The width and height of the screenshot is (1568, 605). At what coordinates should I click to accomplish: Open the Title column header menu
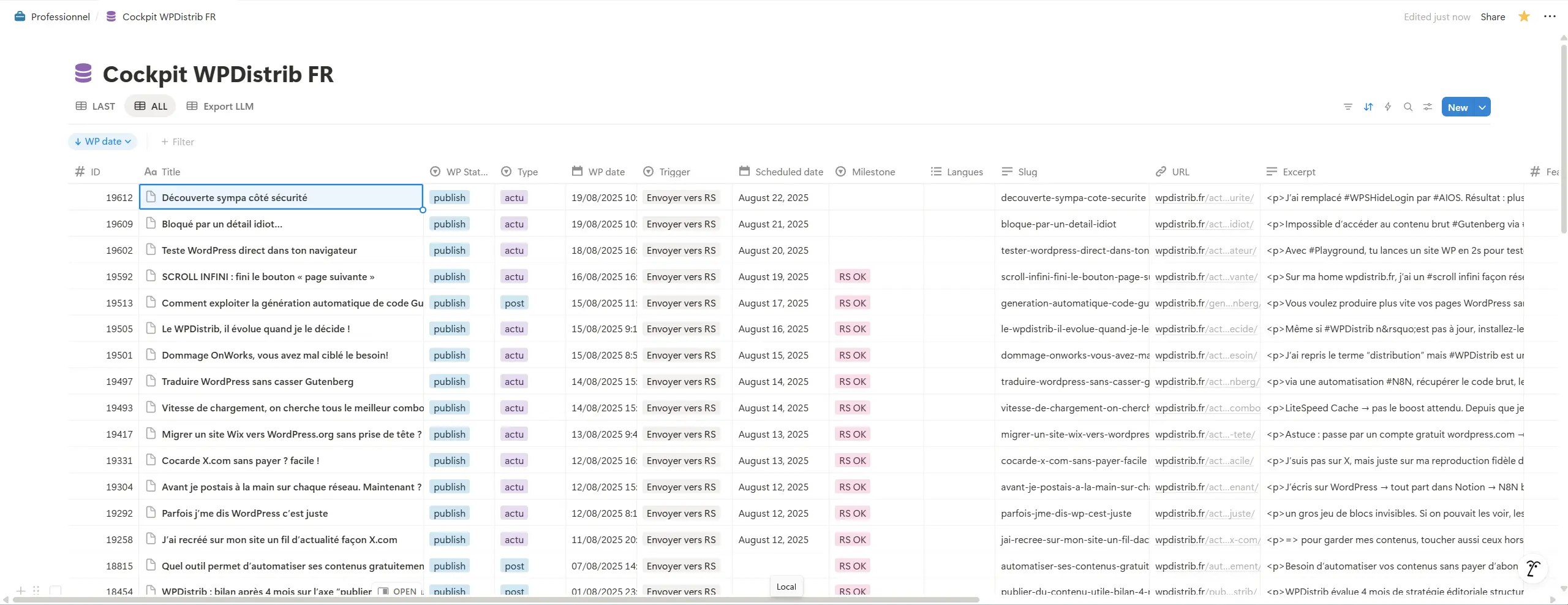282,172
